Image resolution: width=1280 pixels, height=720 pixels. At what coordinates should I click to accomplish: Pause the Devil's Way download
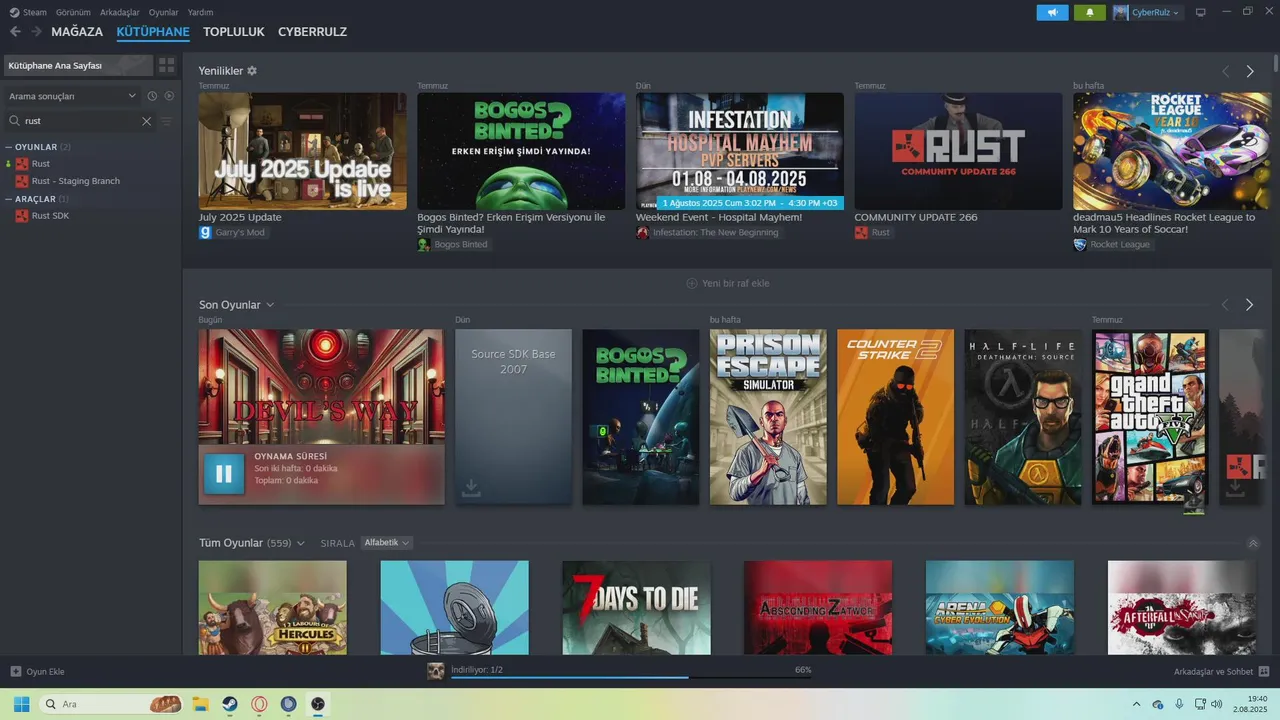(224, 474)
